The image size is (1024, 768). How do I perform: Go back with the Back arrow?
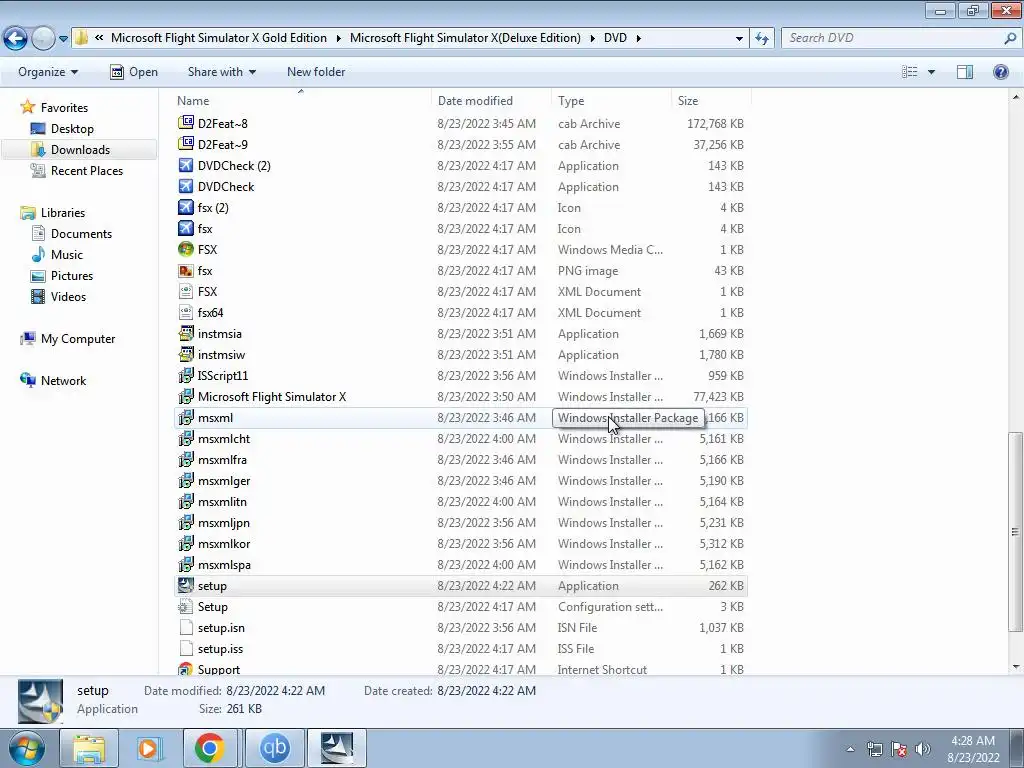pyautogui.click(x=15, y=38)
